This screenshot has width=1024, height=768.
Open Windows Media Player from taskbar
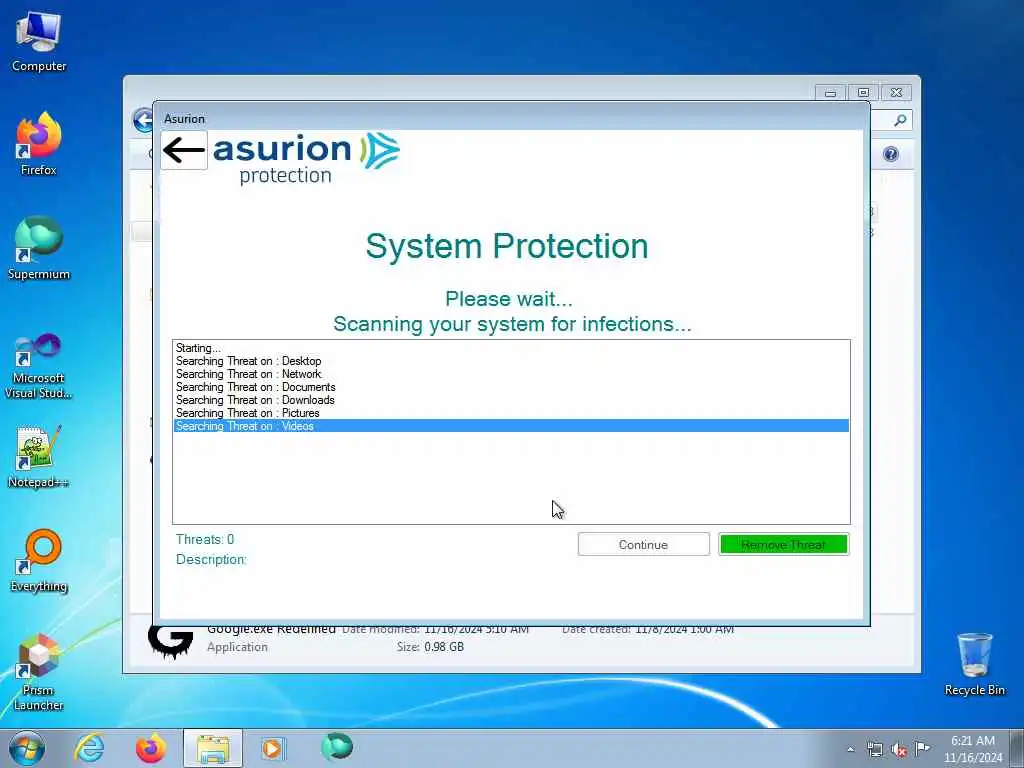click(x=273, y=748)
